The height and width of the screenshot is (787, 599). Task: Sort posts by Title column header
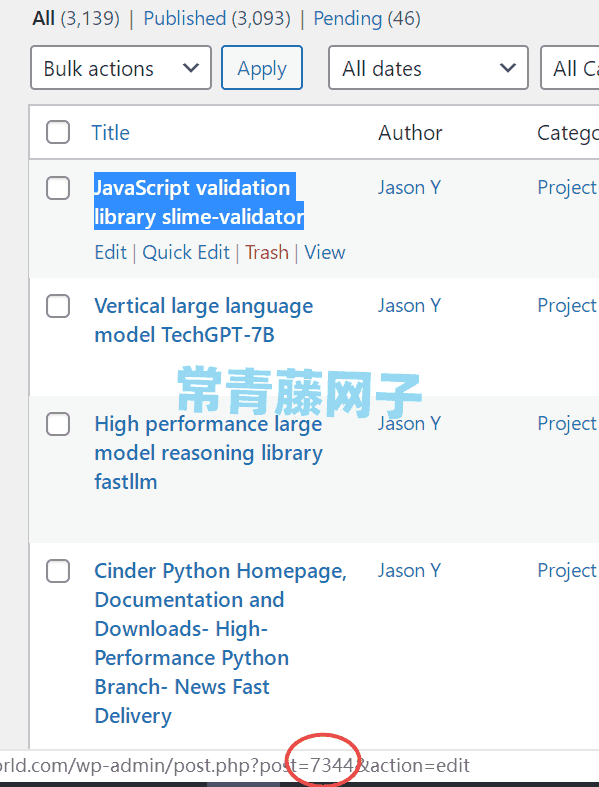coord(110,133)
